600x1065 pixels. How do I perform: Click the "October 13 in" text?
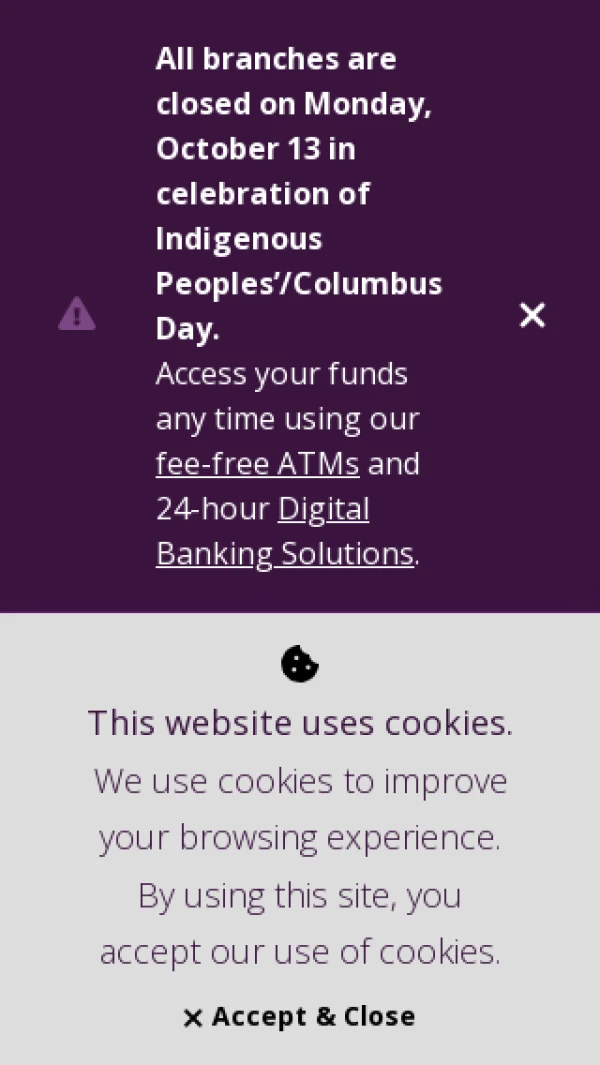[255, 149]
